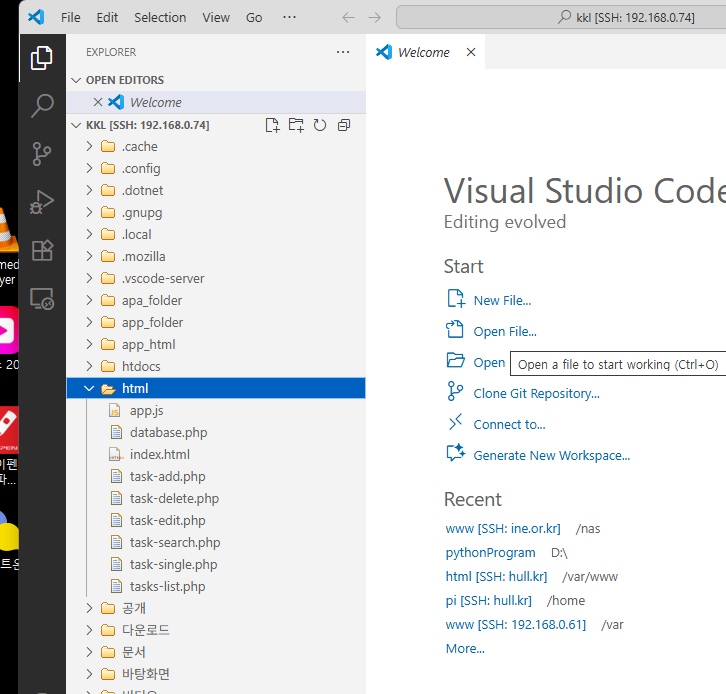
Task: Open database.php in the explorer
Action: 168,432
